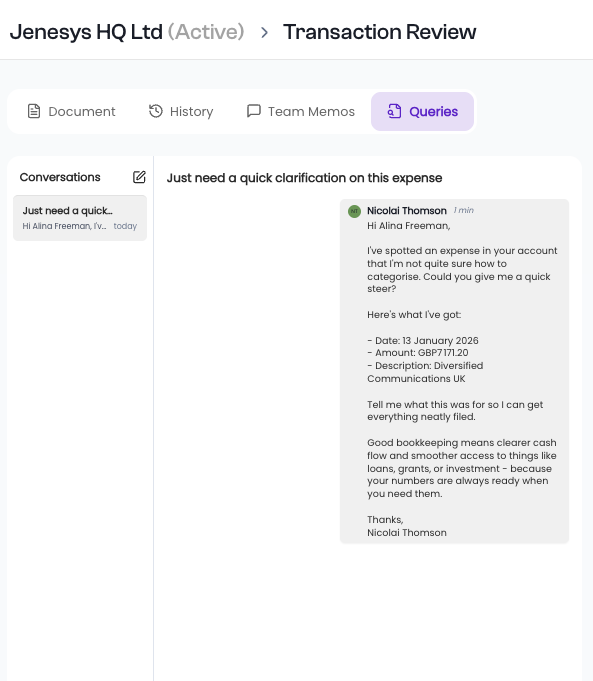Click the 'today' conversation timestamp

pyautogui.click(x=125, y=226)
